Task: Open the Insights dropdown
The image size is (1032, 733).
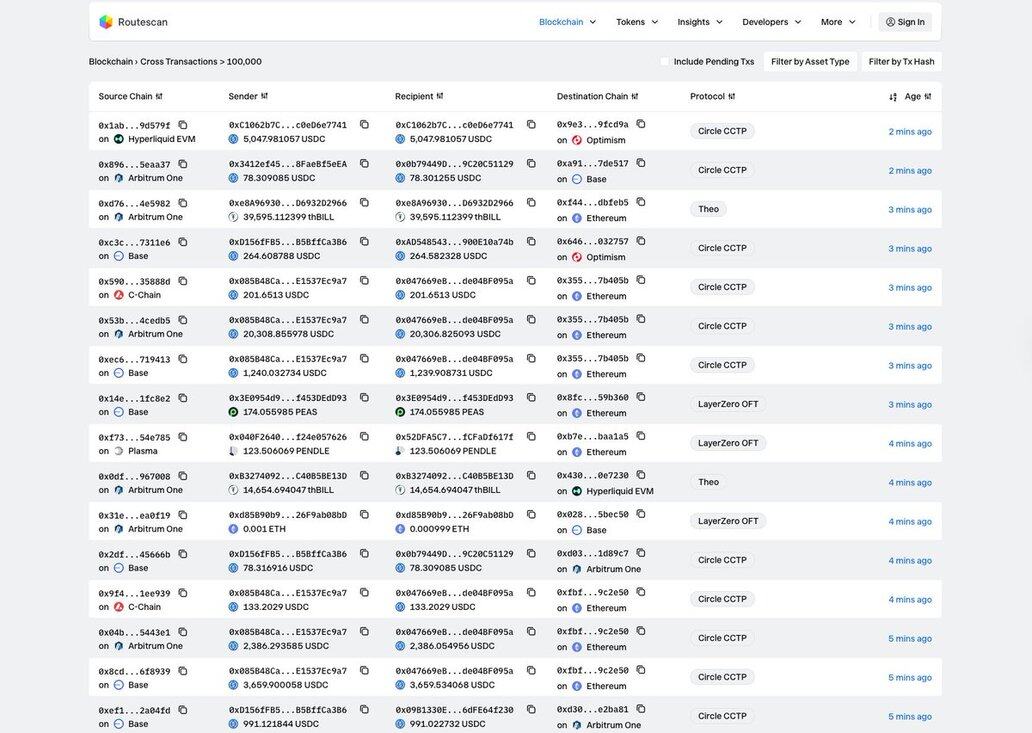Action: coord(700,22)
